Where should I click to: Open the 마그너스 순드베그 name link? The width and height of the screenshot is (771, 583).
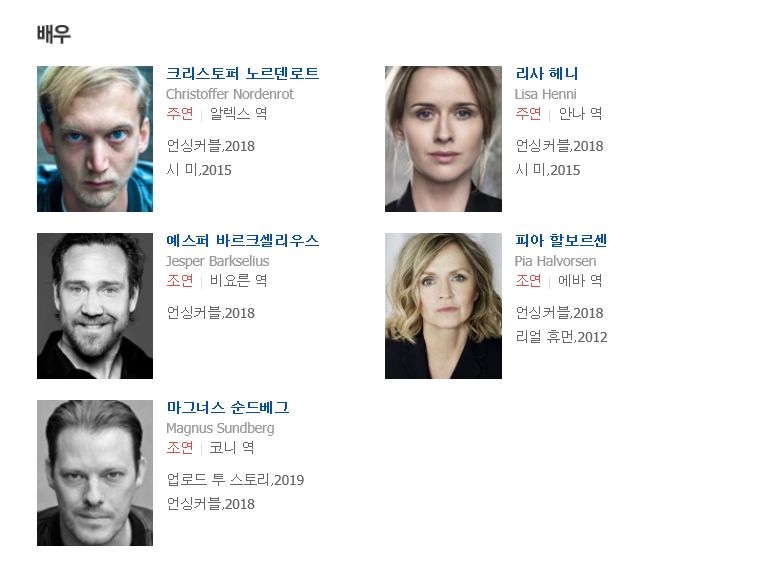click(228, 408)
